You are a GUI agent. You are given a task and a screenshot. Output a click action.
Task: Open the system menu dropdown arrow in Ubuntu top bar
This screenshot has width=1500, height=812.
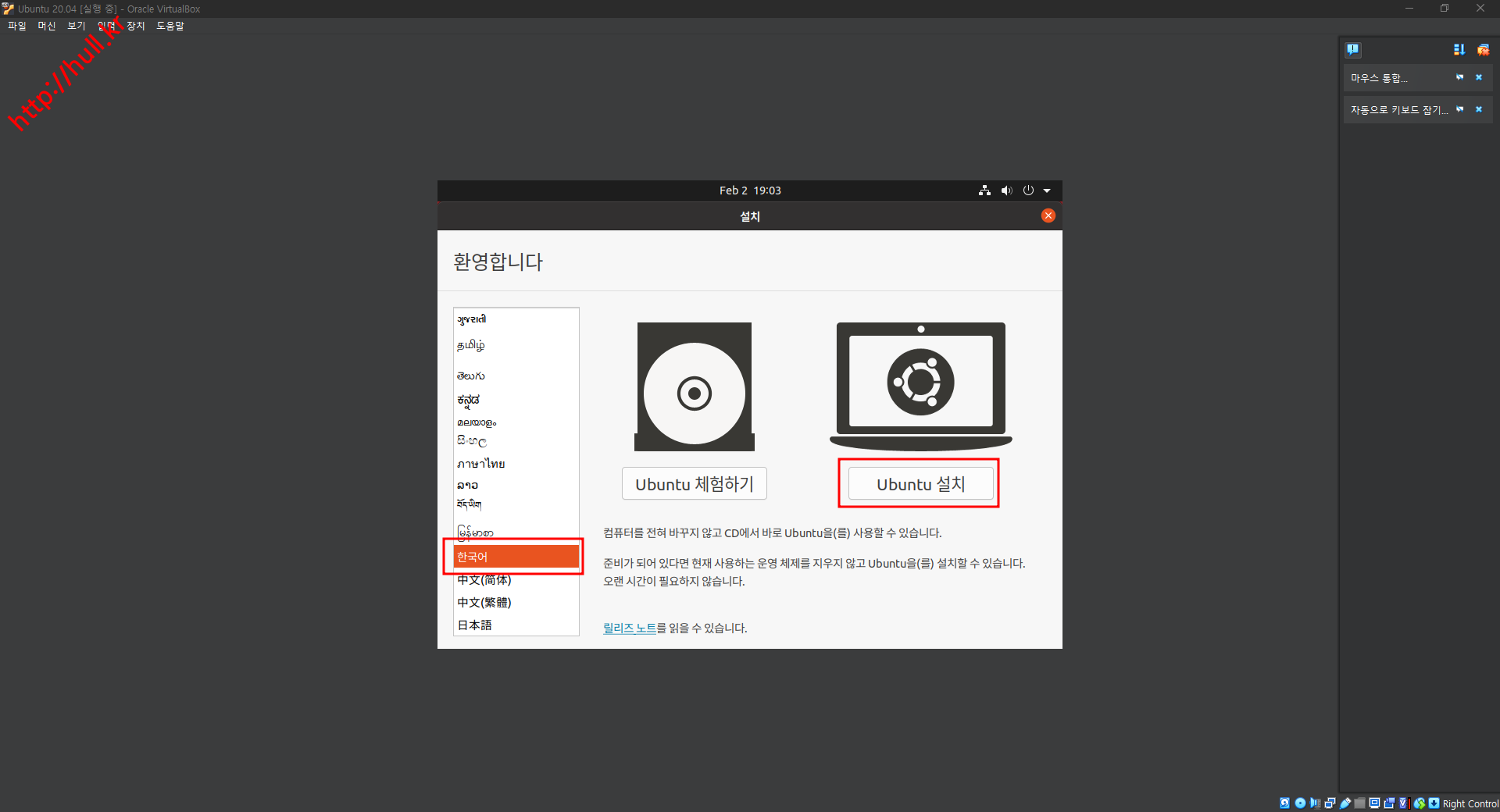click(x=1047, y=191)
